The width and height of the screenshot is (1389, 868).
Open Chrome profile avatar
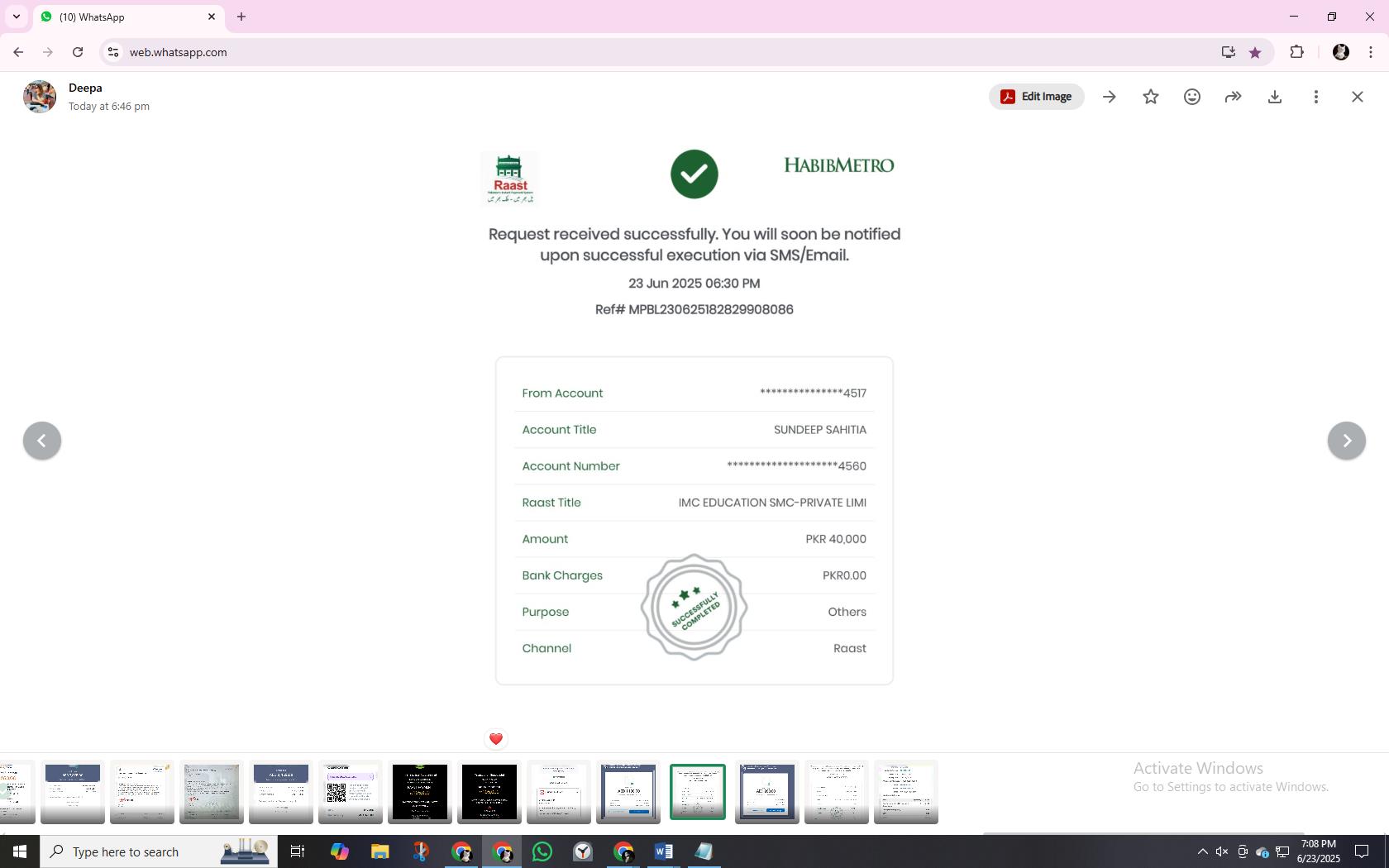tap(1341, 52)
